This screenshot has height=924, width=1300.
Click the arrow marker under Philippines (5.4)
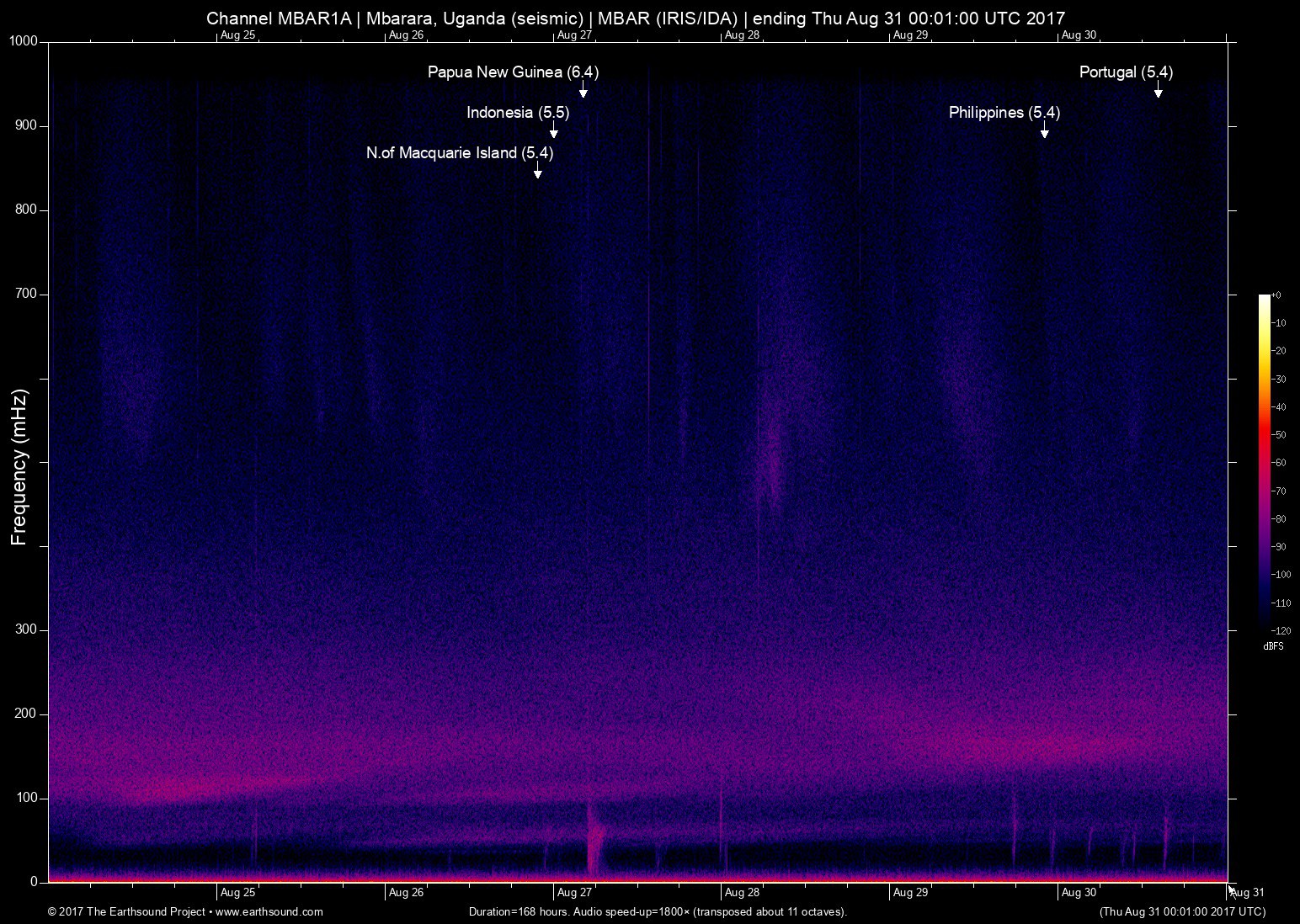(x=1044, y=131)
